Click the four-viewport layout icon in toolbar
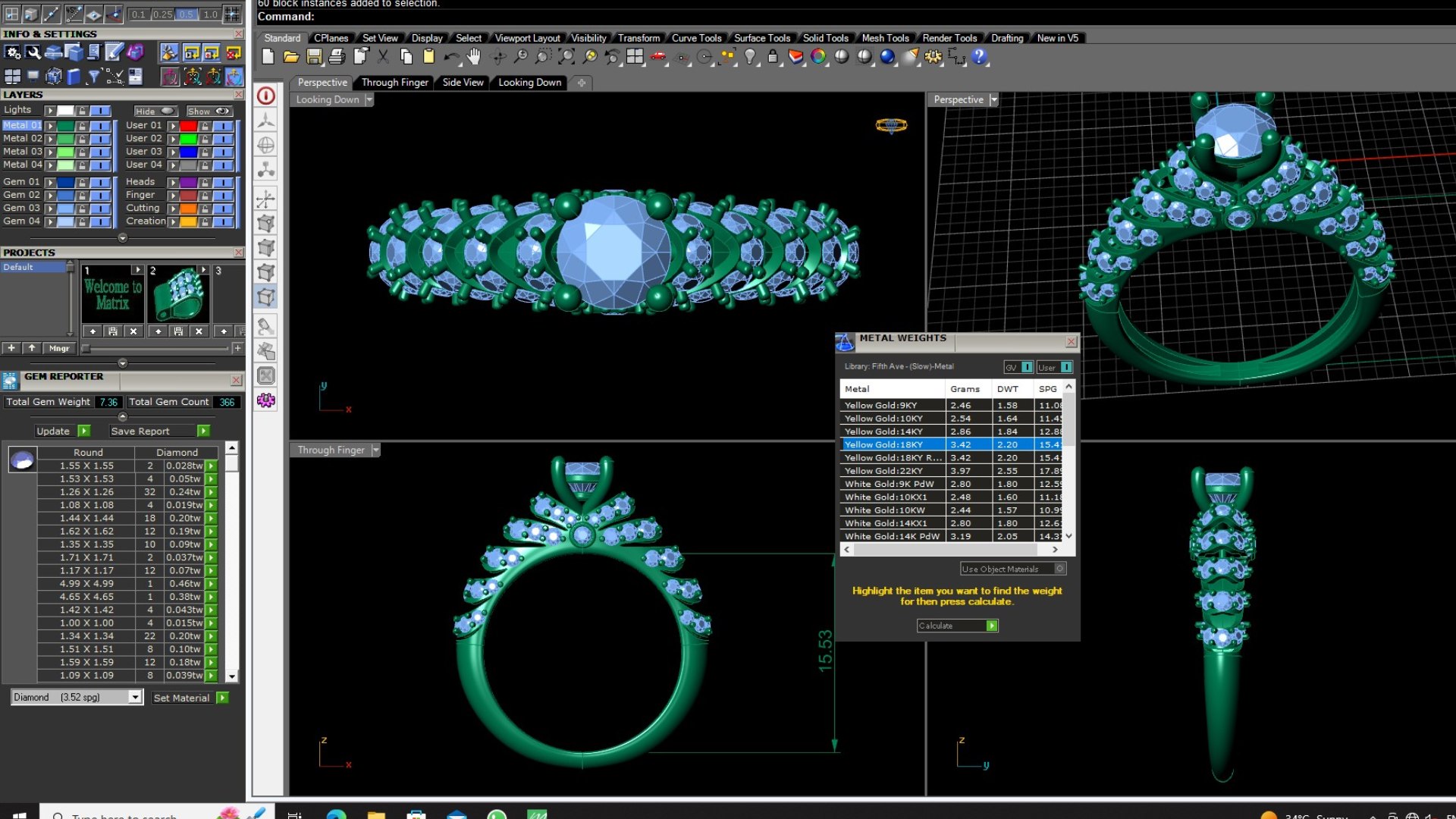The width and height of the screenshot is (1456, 819). tap(635, 56)
